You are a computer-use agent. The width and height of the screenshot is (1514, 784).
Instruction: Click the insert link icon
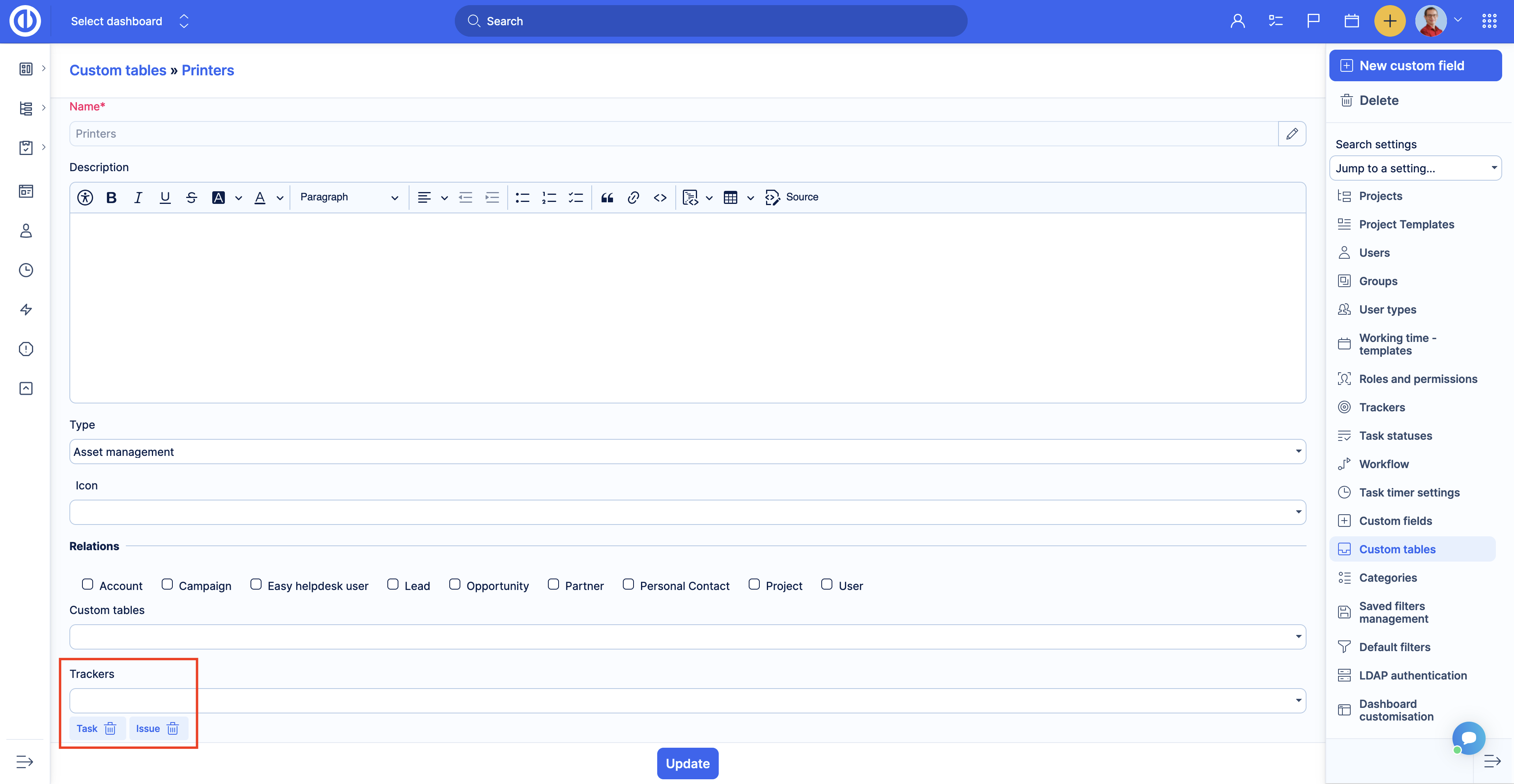pos(633,198)
